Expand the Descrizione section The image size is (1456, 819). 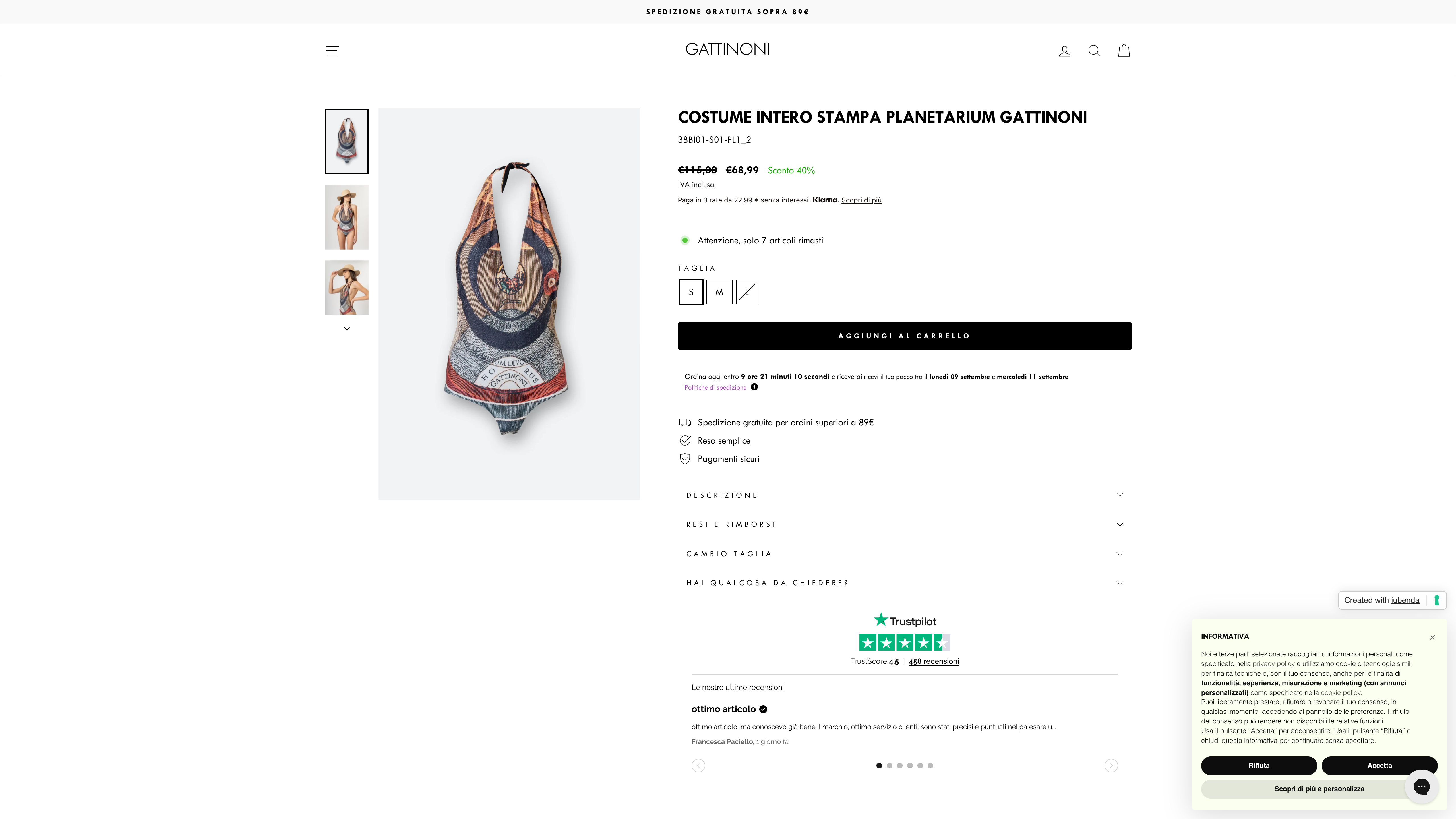[904, 495]
